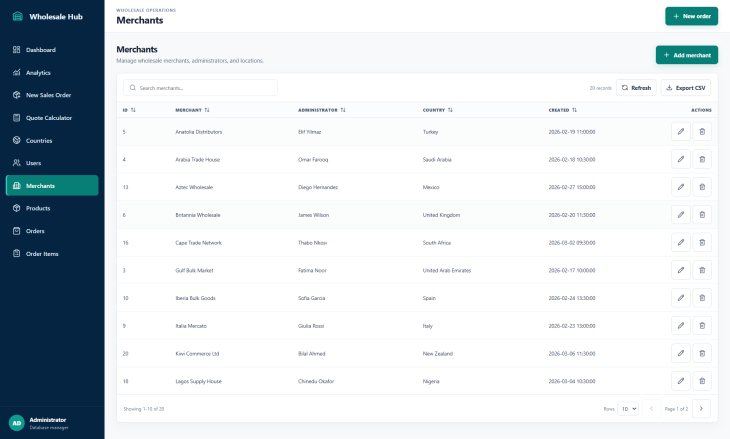Delete the Gulf Bulk Market merchant
This screenshot has width=730, height=439.
pyautogui.click(x=702, y=270)
